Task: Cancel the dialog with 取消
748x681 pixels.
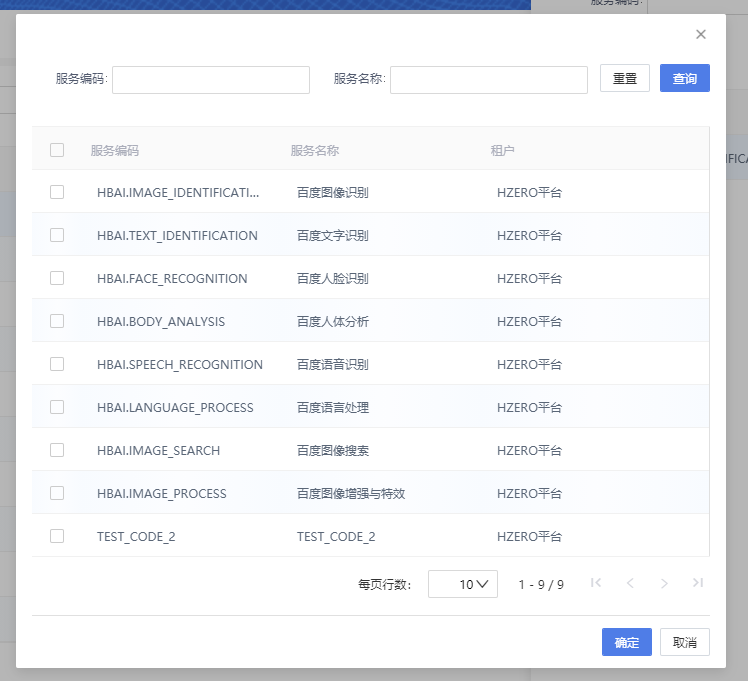Action: pyautogui.click(x=684, y=642)
